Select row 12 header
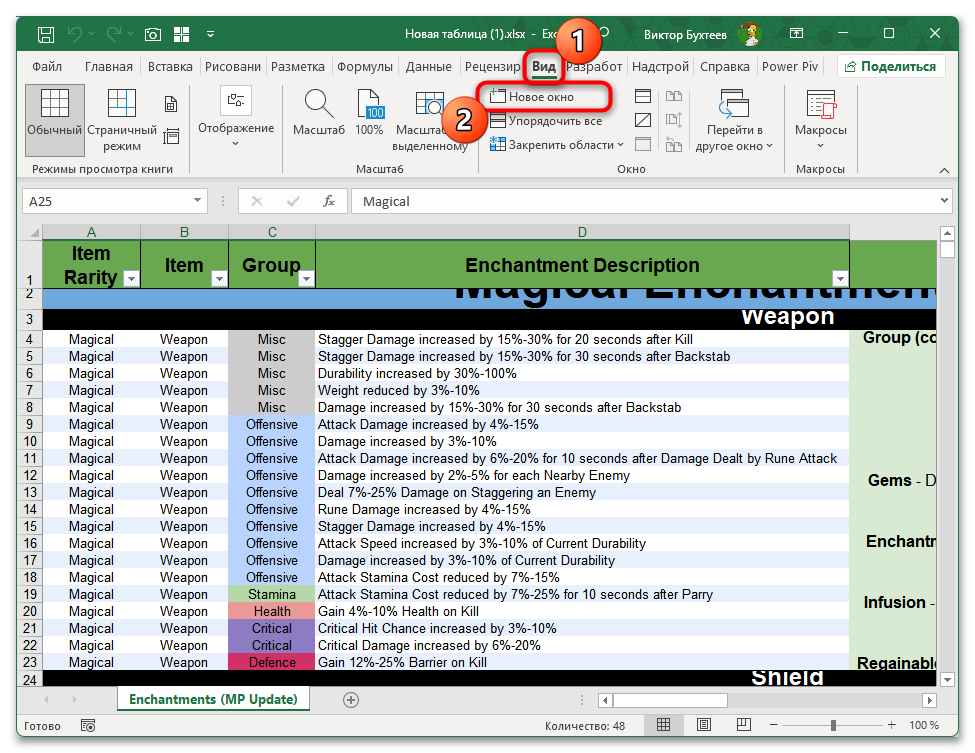The width and height of the screenshot is (975, 753). coord(30,475)
